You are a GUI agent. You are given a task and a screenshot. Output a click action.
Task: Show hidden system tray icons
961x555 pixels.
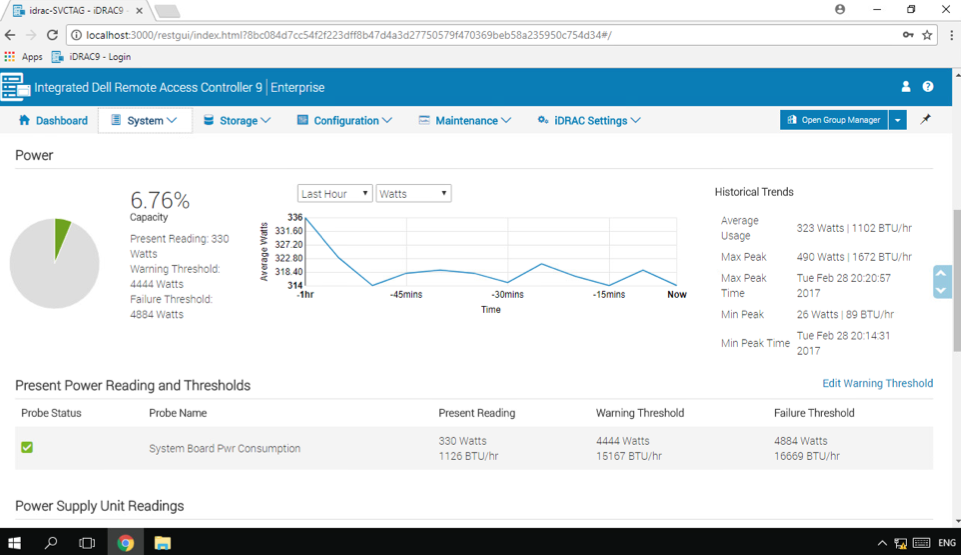[882, 543]
